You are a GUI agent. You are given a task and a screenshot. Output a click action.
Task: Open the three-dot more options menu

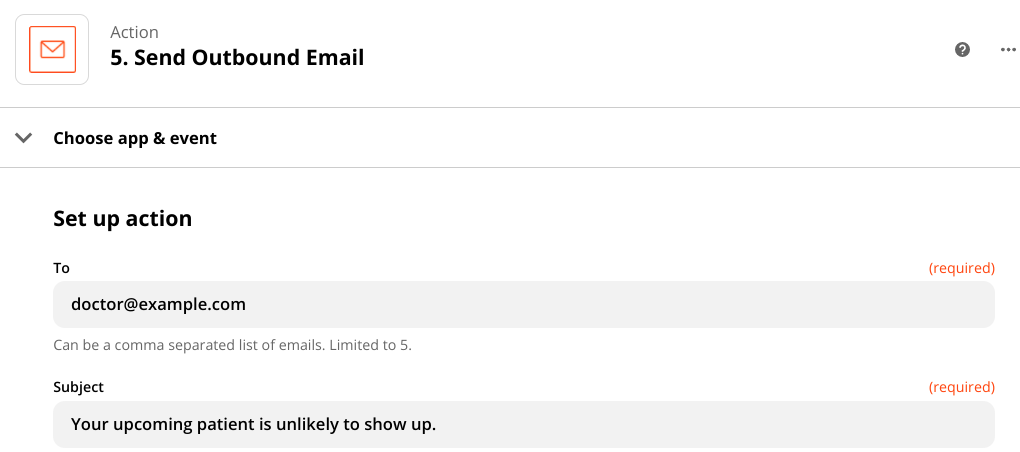pyautogui.click(x=1007, y=49)
